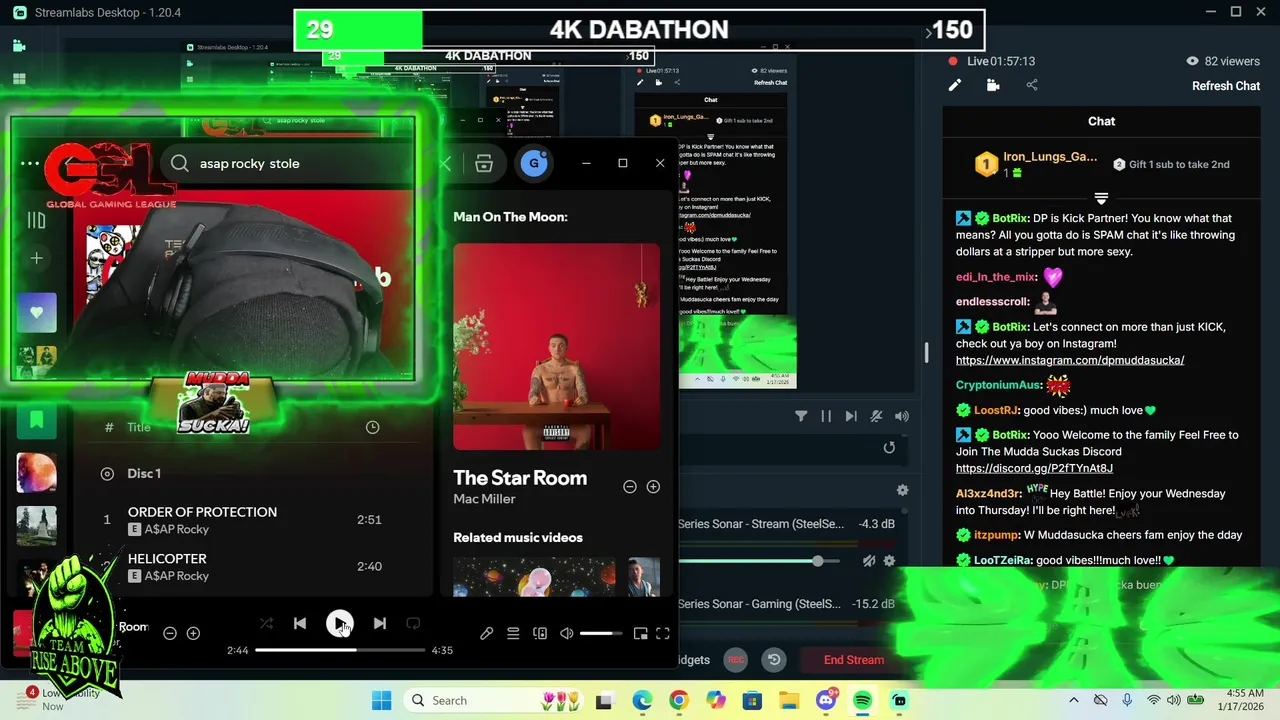Image resolution: width=1280 pixels, height=720 pixels.
Task: Open The Star Room album art
Action: point(557,347)
